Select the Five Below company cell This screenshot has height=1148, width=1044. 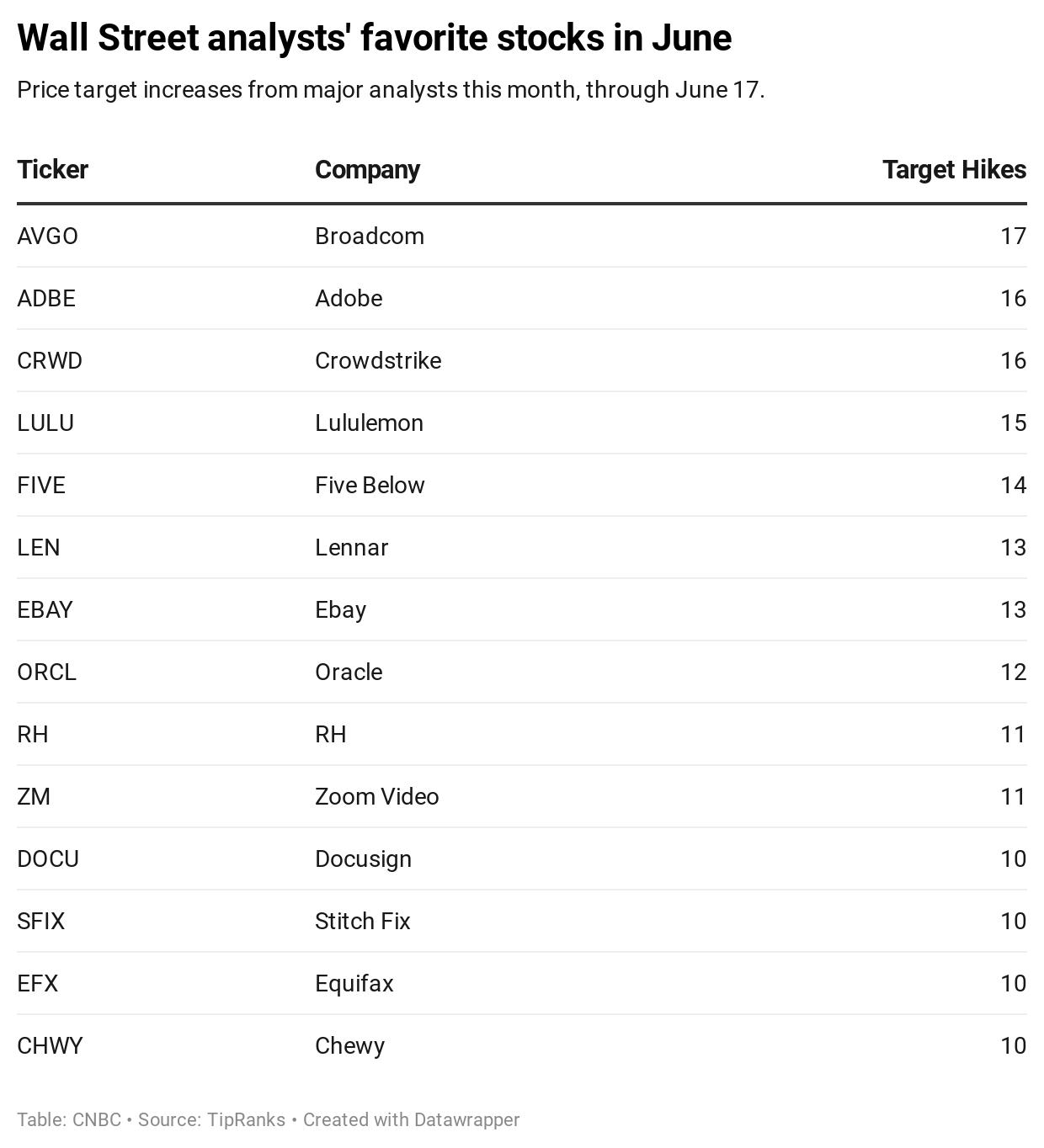370,486
